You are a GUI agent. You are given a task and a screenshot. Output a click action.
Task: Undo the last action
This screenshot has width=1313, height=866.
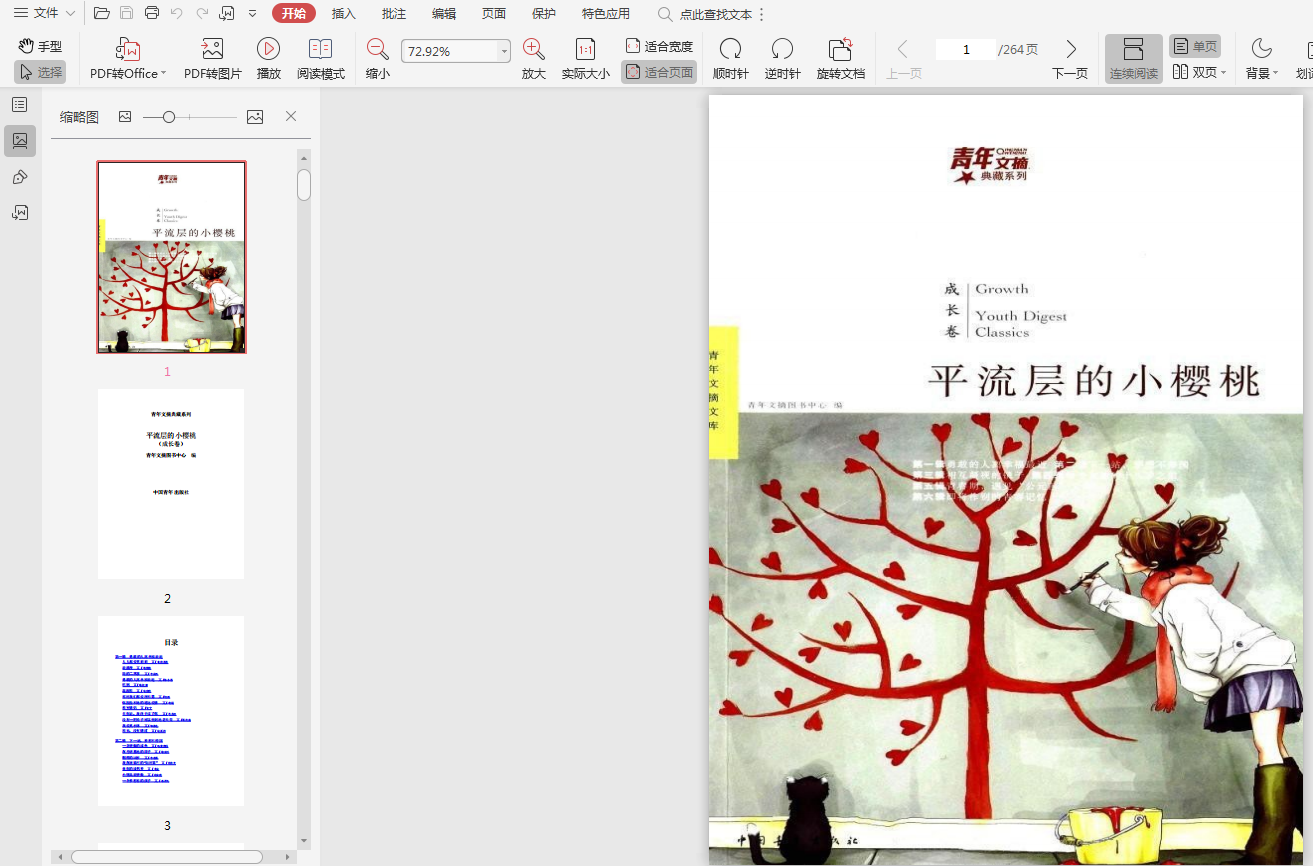coord(177,13)
